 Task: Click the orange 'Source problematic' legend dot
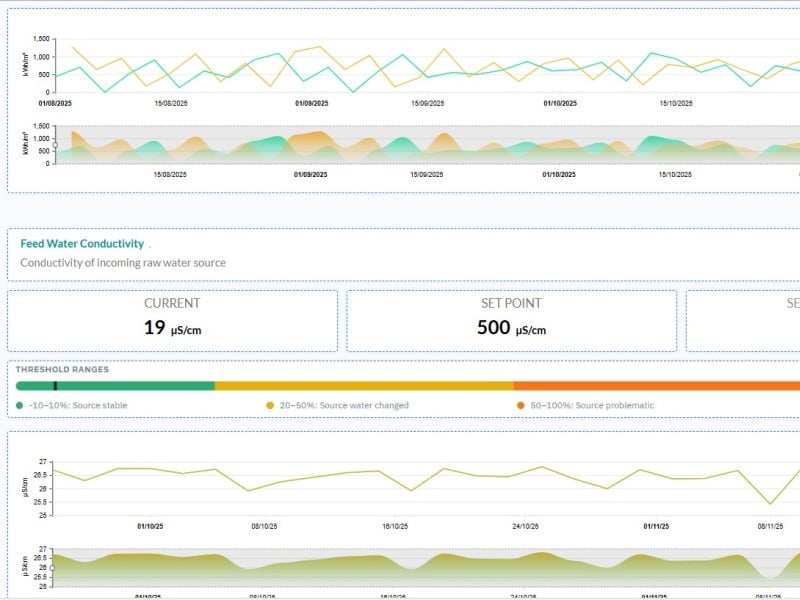(x=521, y=405)
